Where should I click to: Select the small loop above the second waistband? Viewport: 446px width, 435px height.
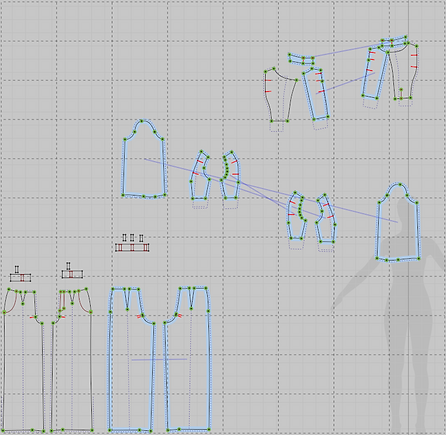click(x=68, y=266)
